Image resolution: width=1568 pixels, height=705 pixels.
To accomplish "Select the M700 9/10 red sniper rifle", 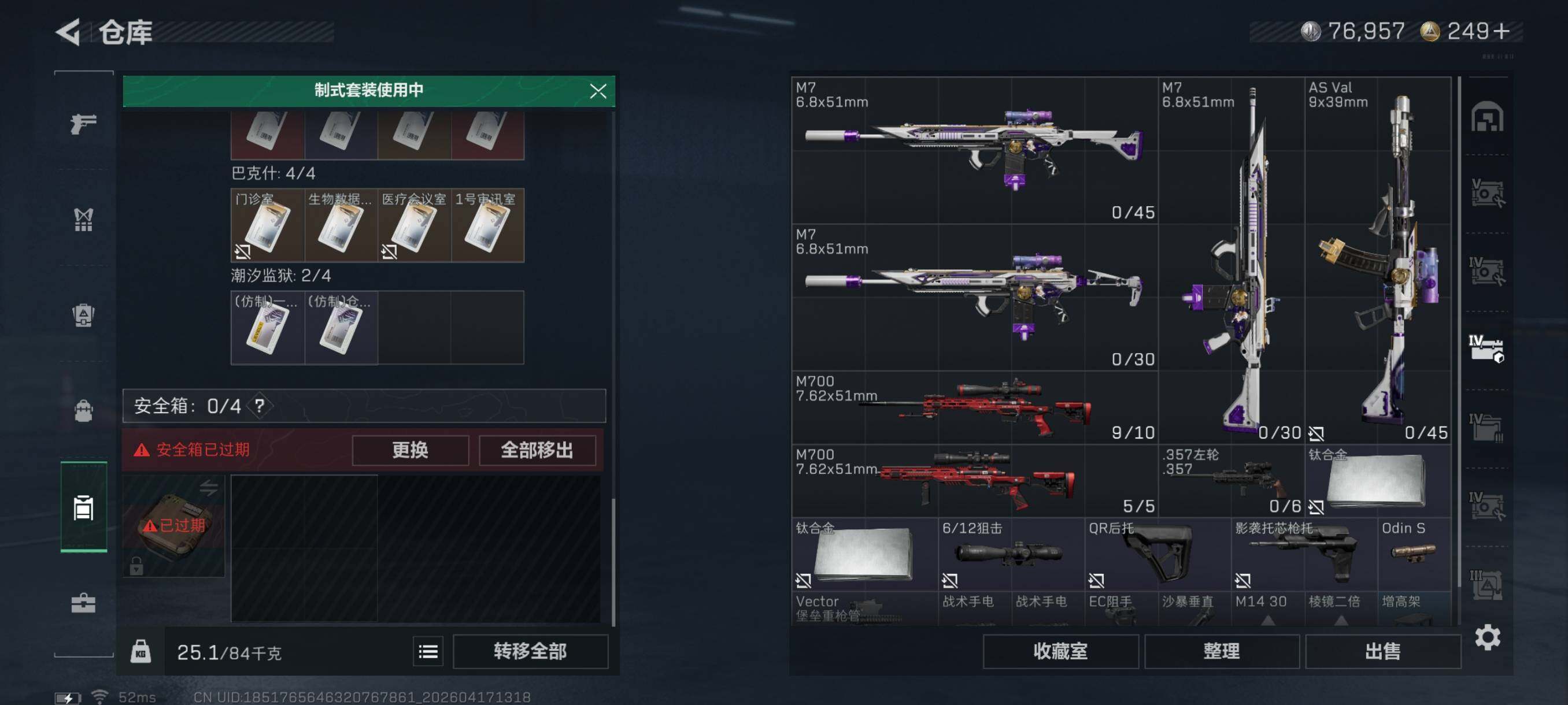I will coord(974,407).
